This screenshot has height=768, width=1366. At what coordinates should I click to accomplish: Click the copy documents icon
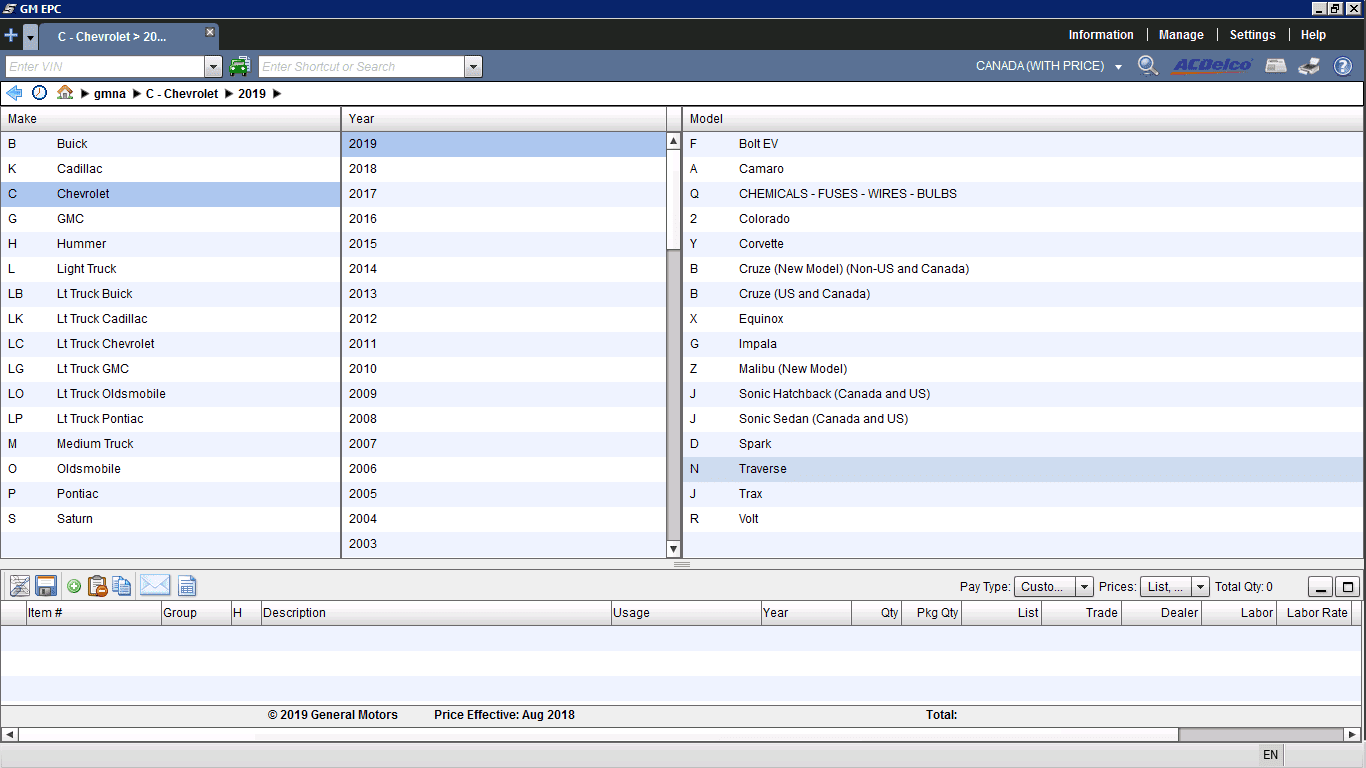click(x=122, y=586)
